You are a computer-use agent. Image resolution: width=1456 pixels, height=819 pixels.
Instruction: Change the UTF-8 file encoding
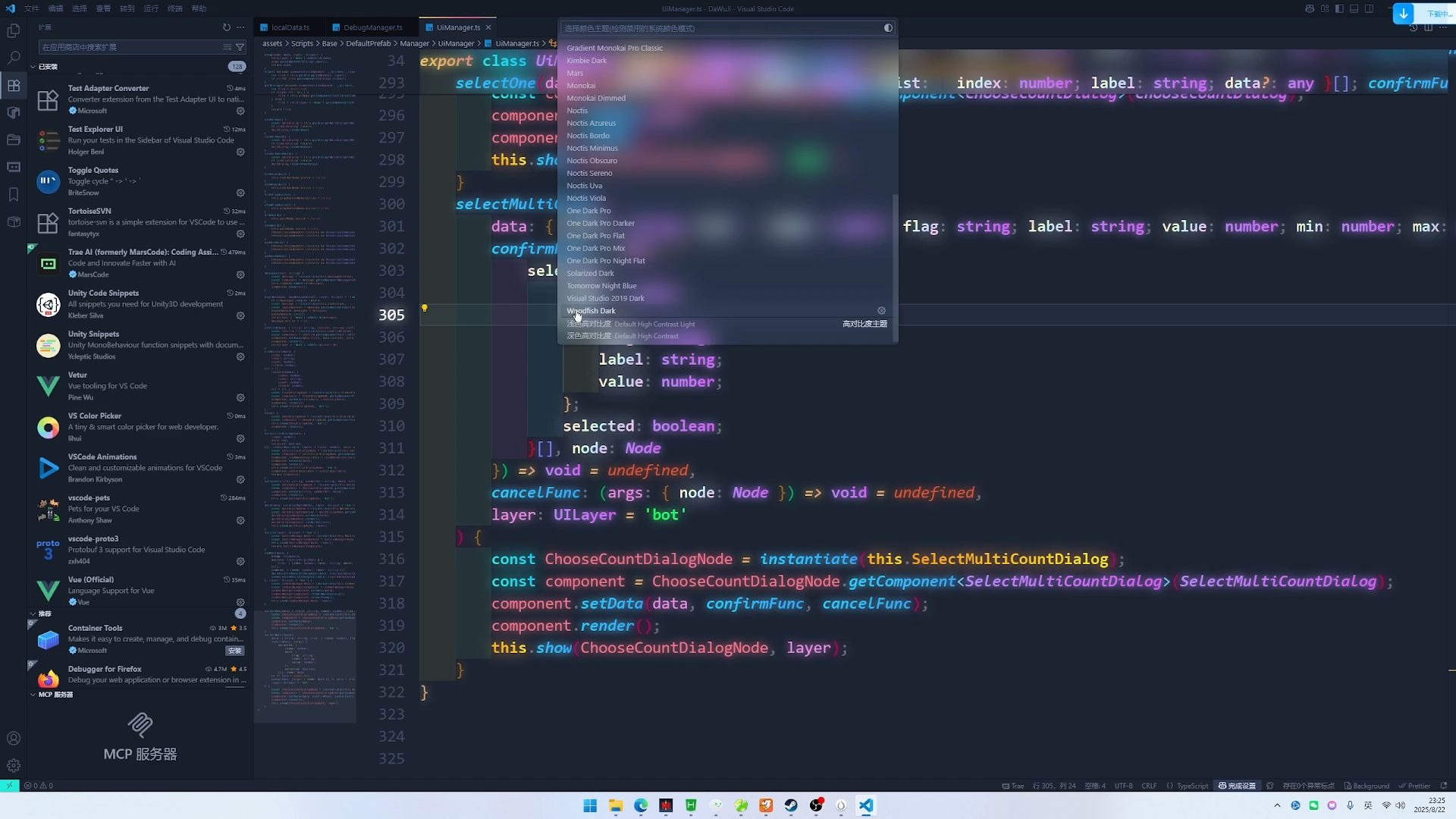click(1123, 786)
